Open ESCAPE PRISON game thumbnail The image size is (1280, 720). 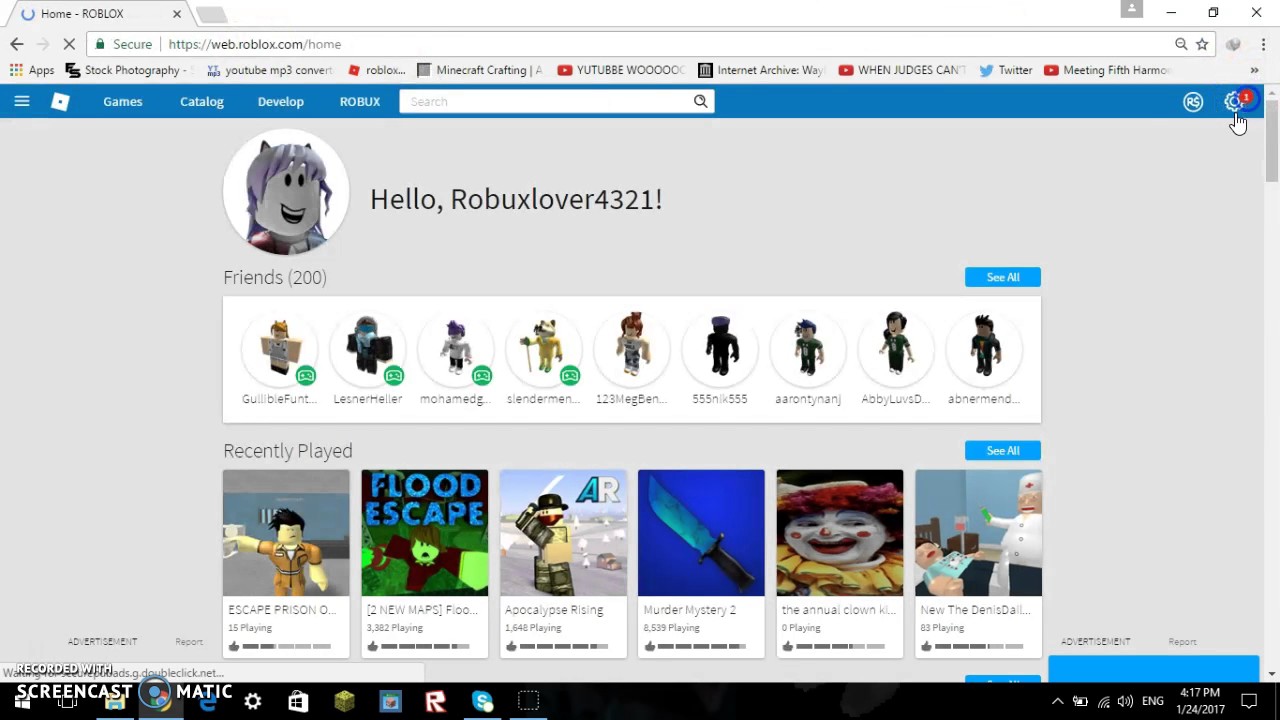[x=286, y=533]
